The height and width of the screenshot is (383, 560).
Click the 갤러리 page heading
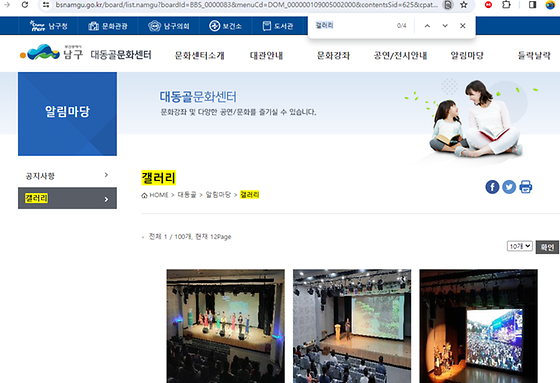click(159, 178)
